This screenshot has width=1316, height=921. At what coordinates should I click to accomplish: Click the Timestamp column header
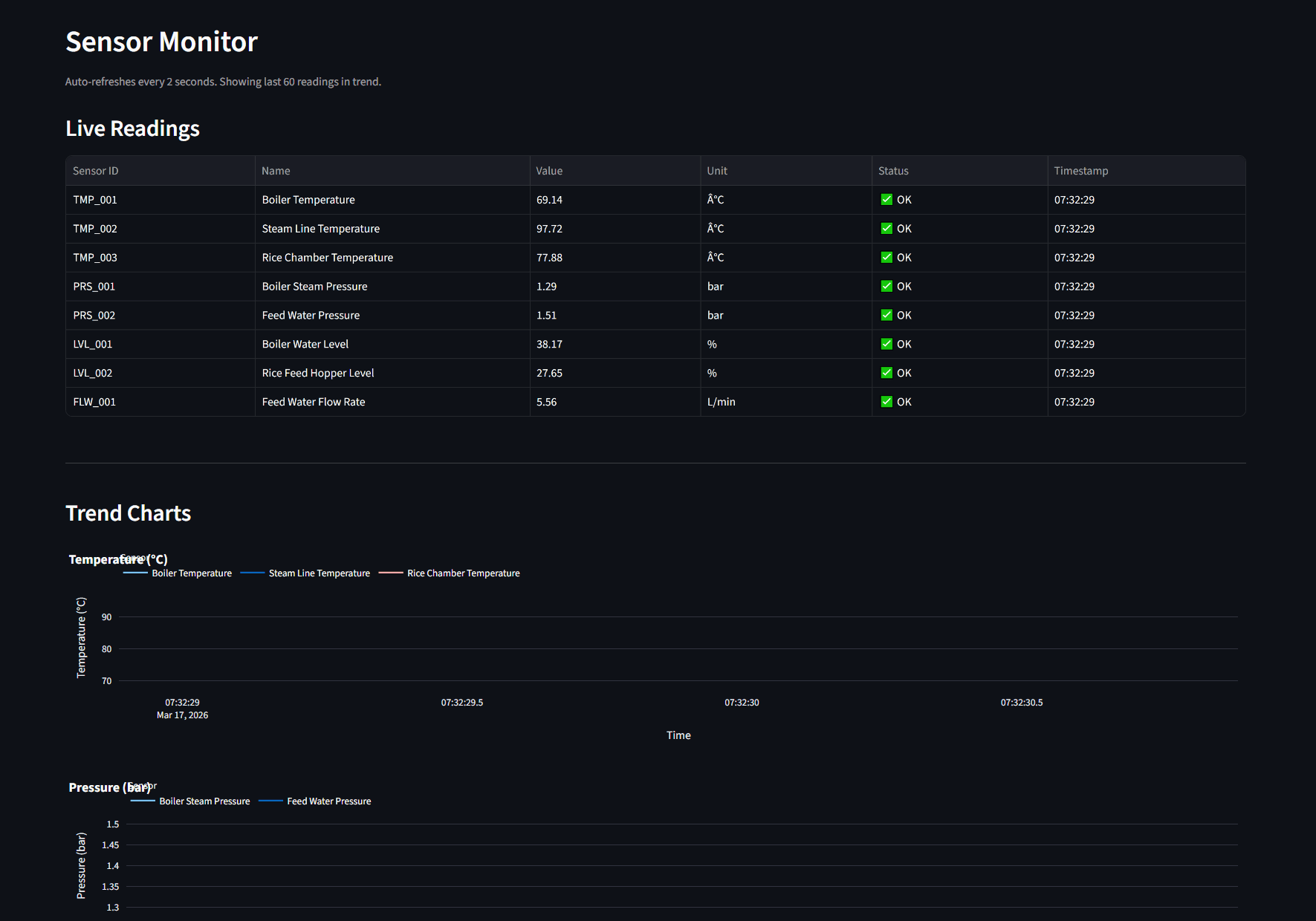[1080, 170]
